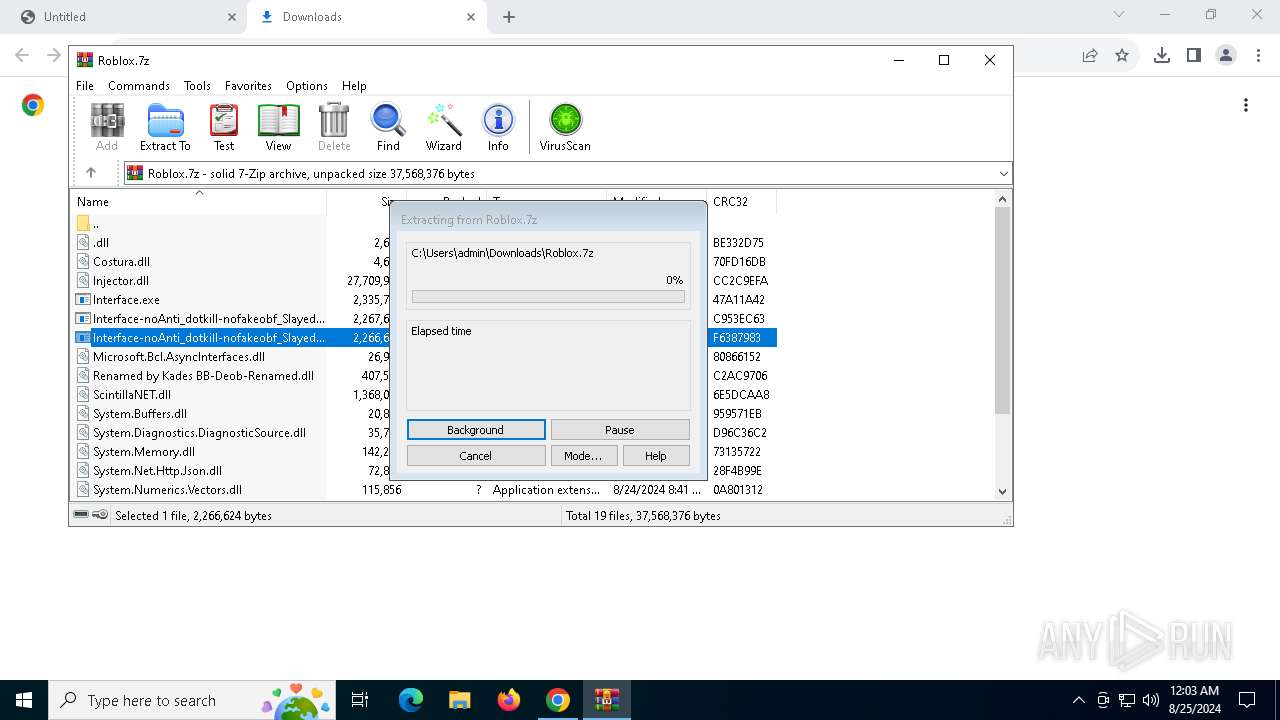The width and height of the screenshot is (1280, 720).
Task: Open the File menu
Action: point(85,86)
